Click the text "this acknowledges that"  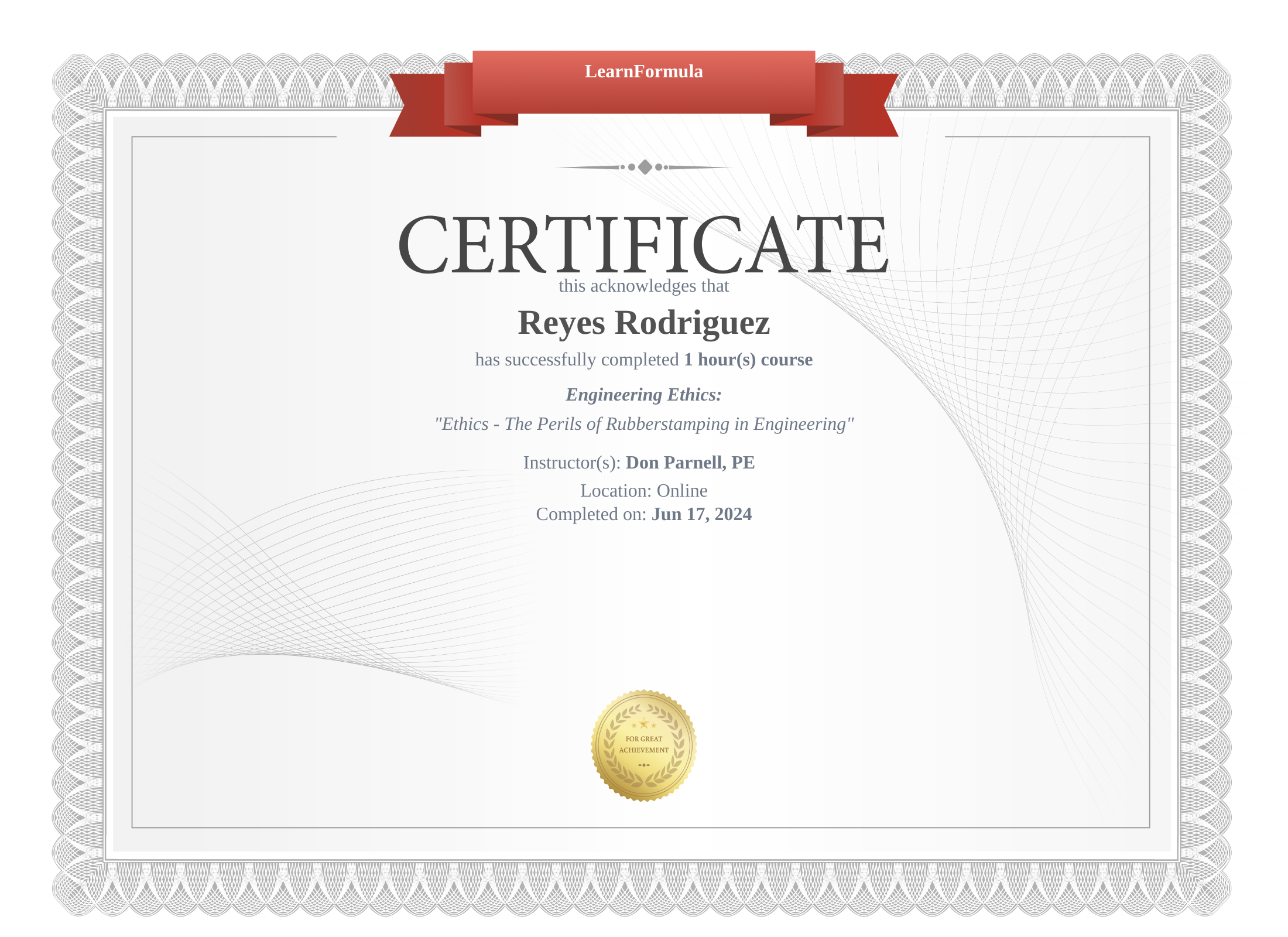point(643,286)
